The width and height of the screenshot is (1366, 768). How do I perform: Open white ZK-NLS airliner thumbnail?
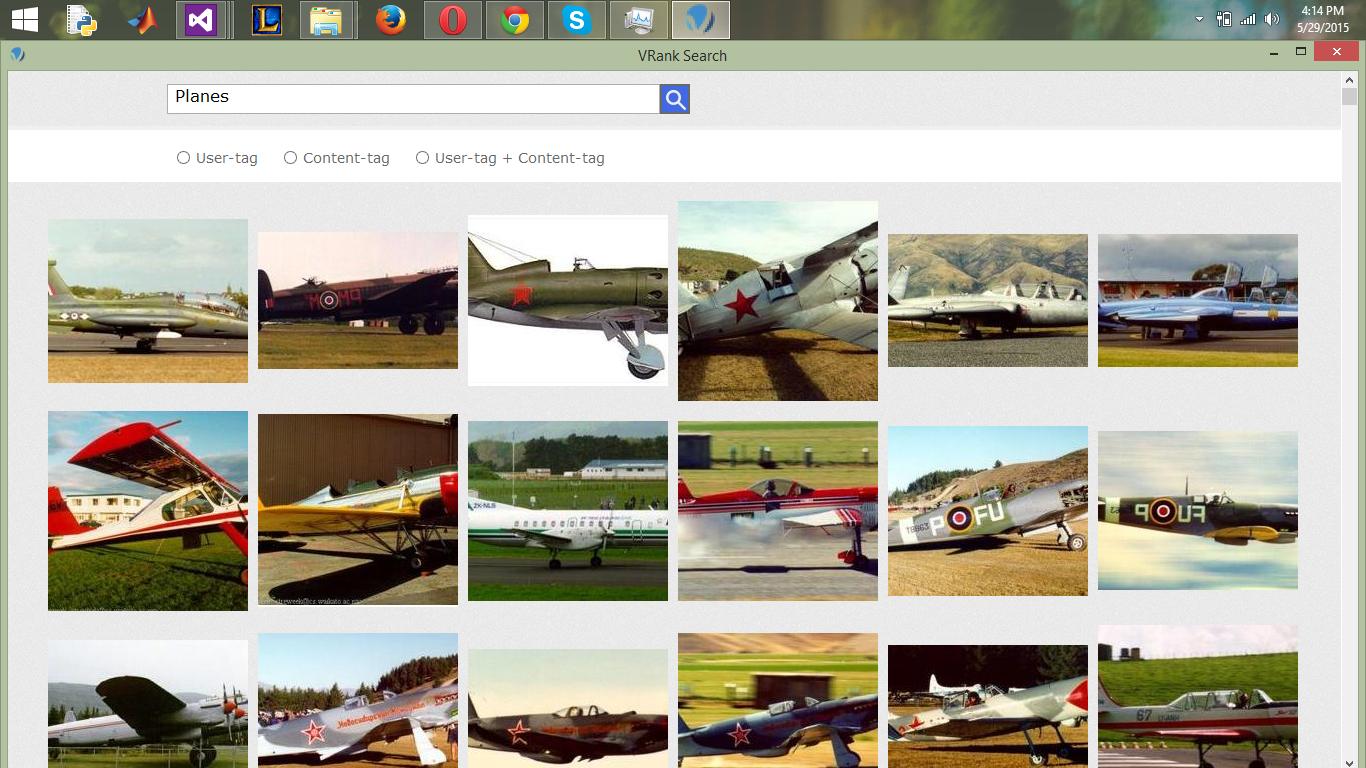(x=568, y=511)
